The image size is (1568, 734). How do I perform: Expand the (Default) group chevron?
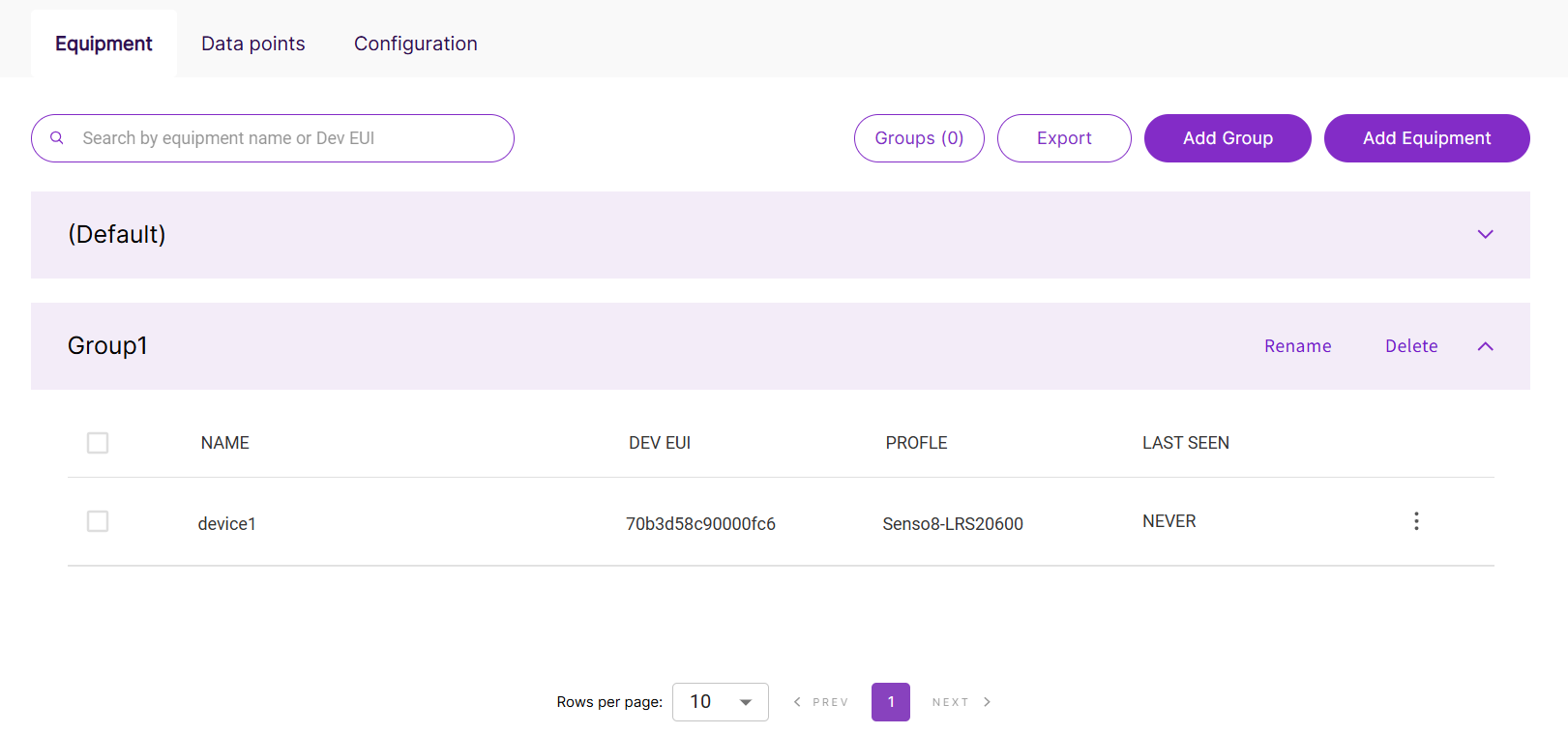pyautogui.click(x=1485, y=235)
